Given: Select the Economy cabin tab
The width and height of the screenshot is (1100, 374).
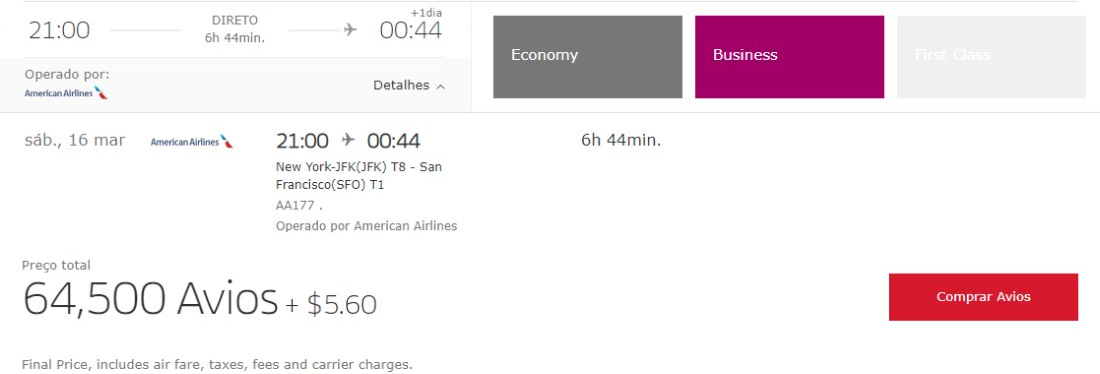Looking at the screenshot, I should [588, 57].
